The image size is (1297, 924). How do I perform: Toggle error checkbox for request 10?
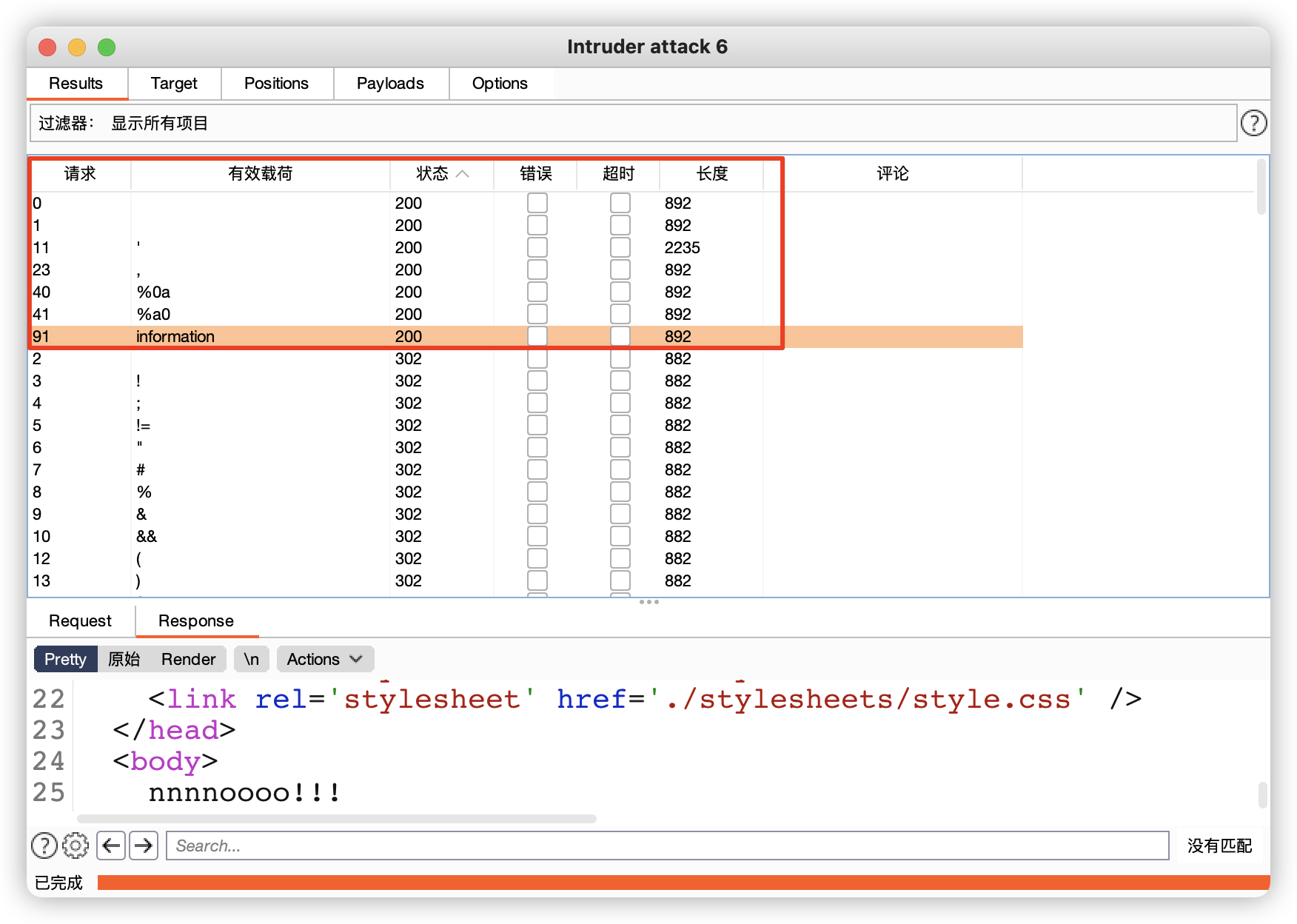tap(537, 536)
